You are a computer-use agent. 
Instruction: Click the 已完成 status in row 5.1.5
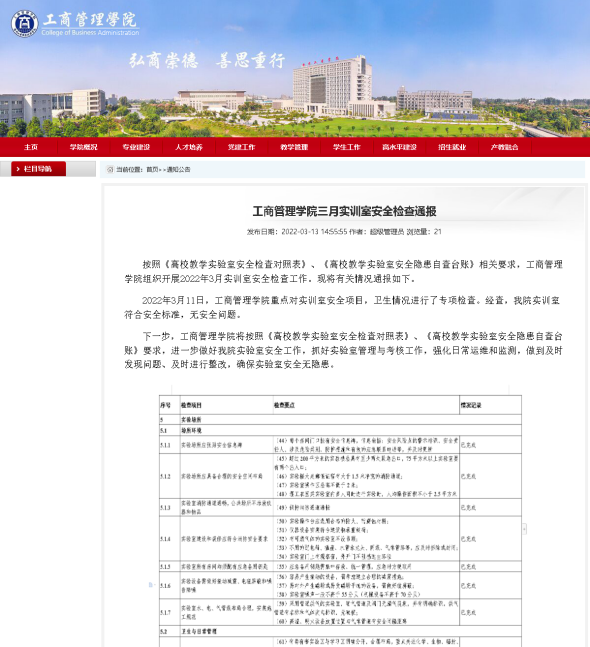point(468,567)
